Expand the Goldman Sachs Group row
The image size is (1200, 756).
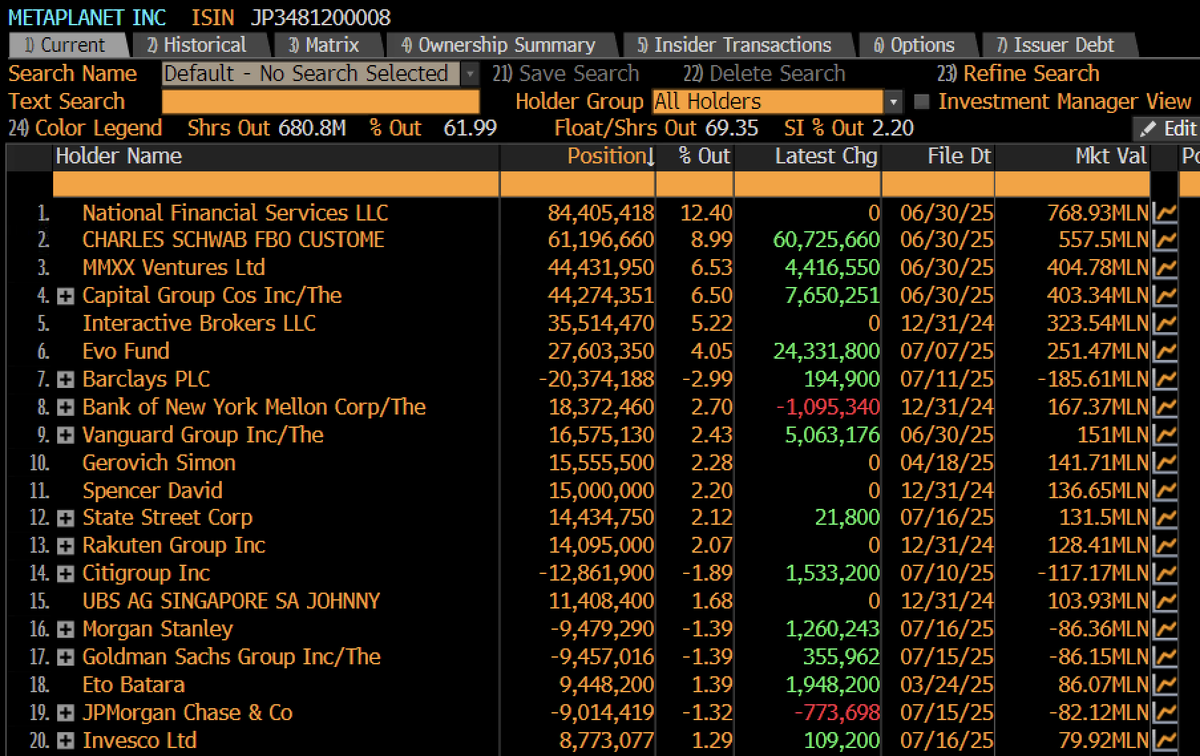[x=66, y=658]
